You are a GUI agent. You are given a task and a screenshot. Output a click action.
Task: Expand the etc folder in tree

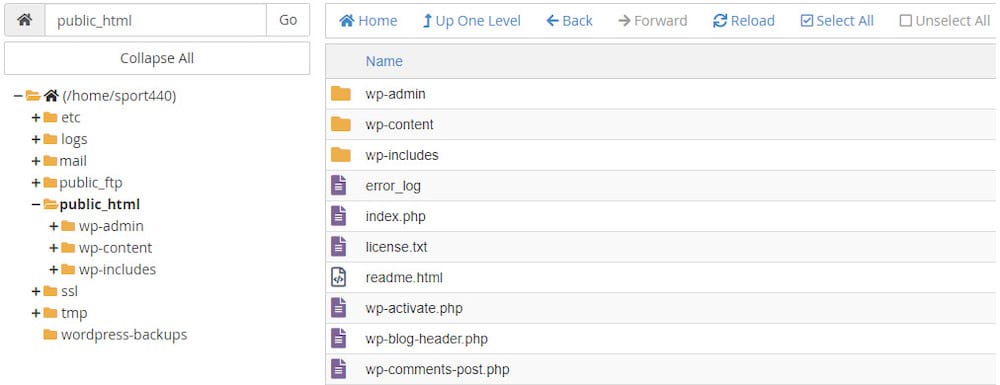36,117
